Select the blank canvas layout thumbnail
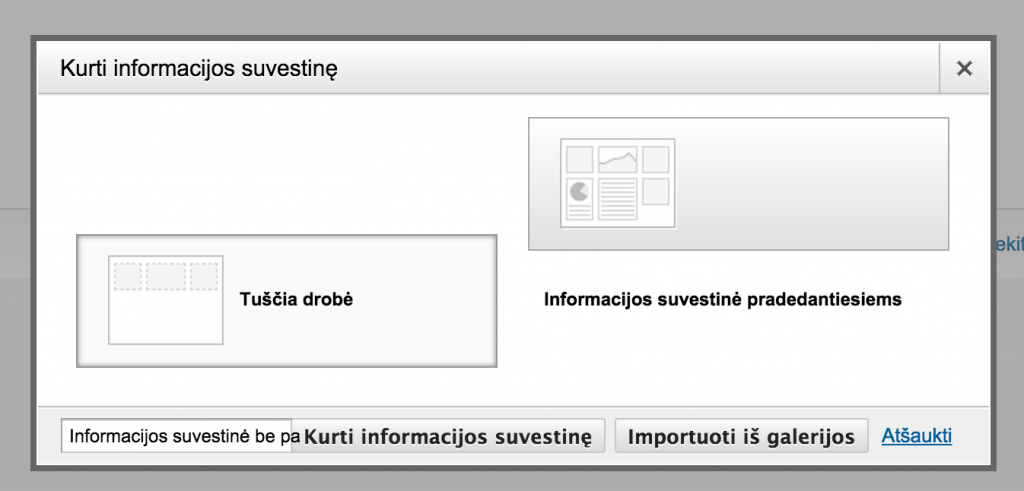 point(166,300)
